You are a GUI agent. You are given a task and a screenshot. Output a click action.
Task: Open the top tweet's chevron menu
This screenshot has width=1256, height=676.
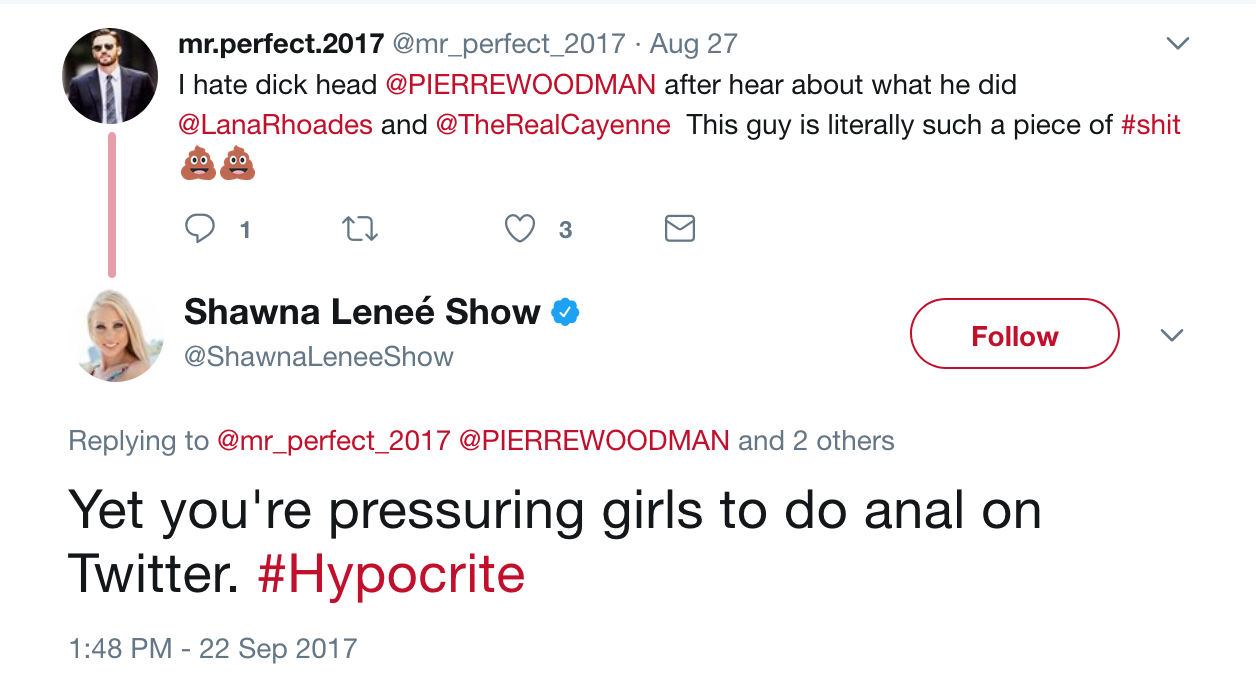point(1179,44)
